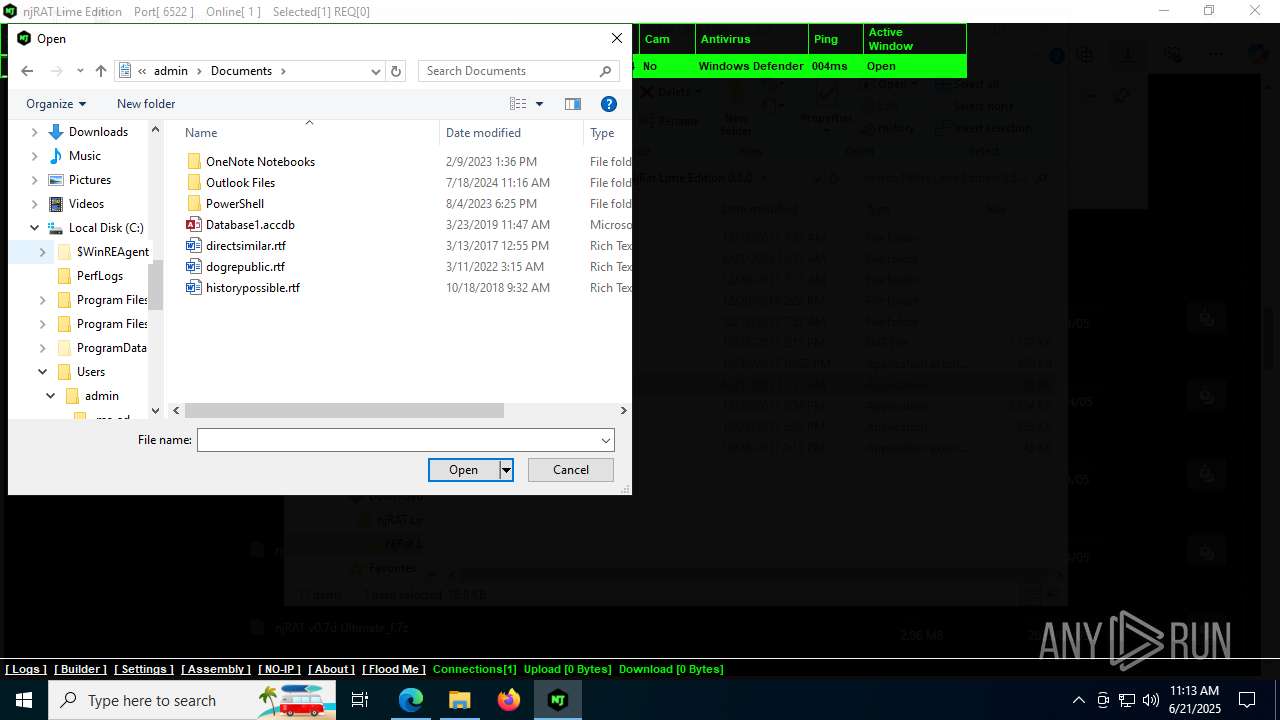This screenshot has width=1280, height=720.
Task: Open the Open button split dropdown
Action: tap(506, 470)
